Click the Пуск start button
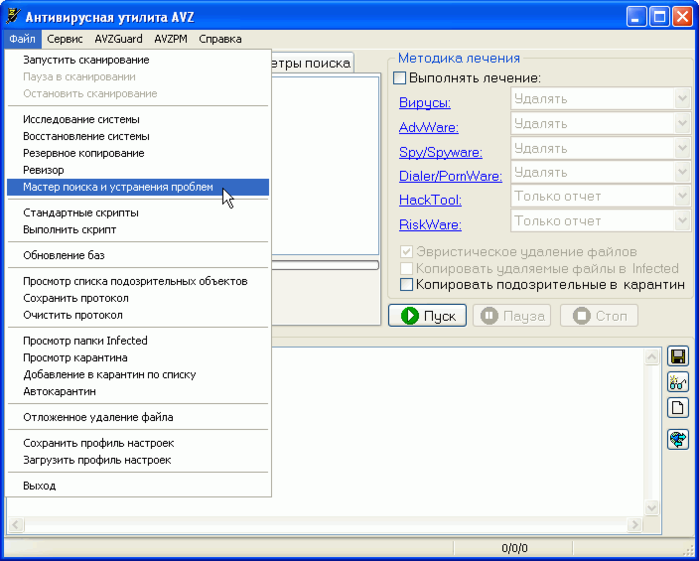The width and height of the screenshot is (699, 561). [x=428, y=316]
